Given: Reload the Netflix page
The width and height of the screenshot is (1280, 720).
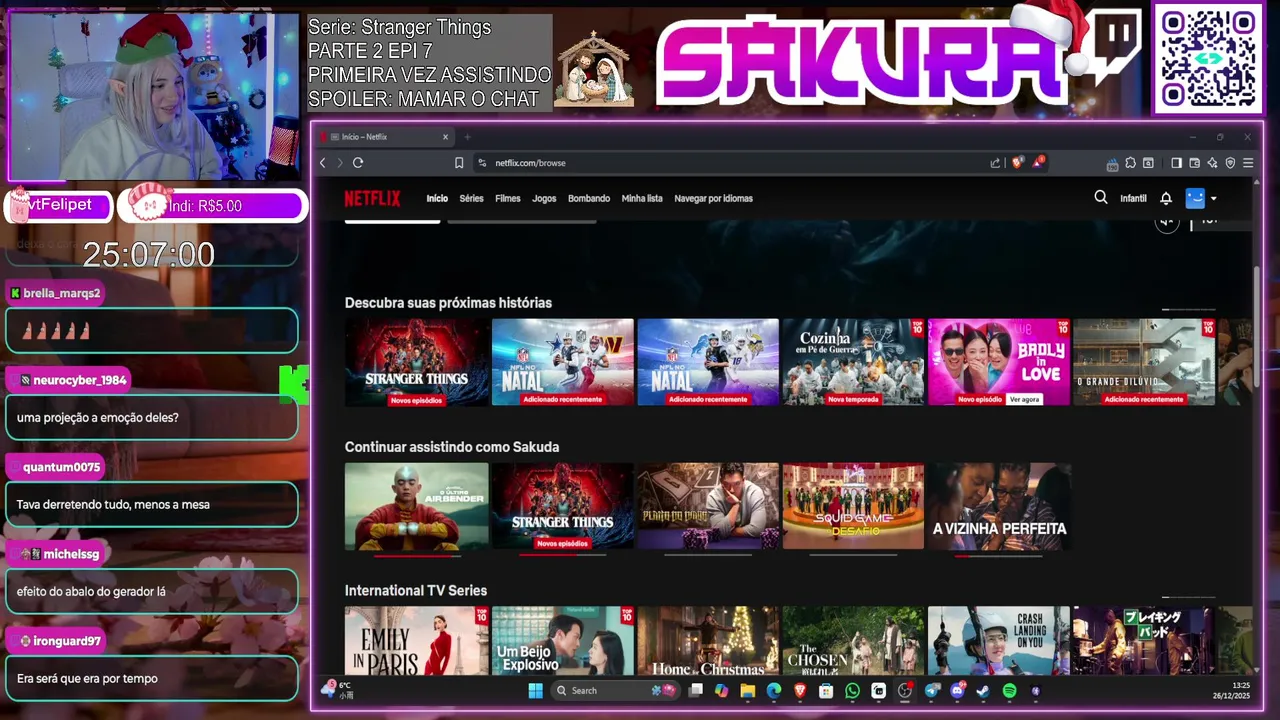Looking at the screenshot, I should tap(358, 163).
